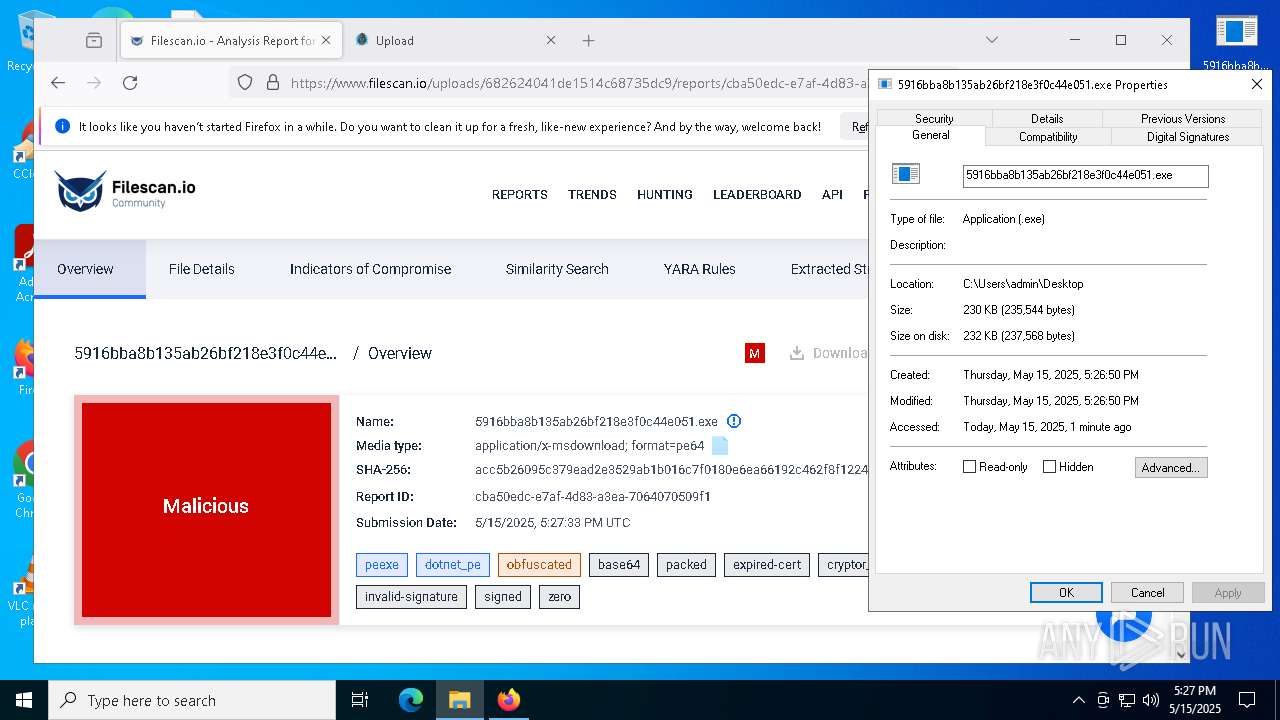The width and height of the screenshot is (1280, 720).
Task: Open new tab with plus icon
Action: [x=588, y=41]
